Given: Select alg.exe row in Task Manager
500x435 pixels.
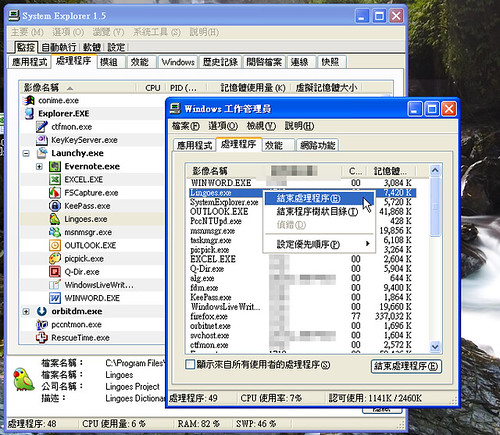Looking at the screenshot, I should point(301,278).
